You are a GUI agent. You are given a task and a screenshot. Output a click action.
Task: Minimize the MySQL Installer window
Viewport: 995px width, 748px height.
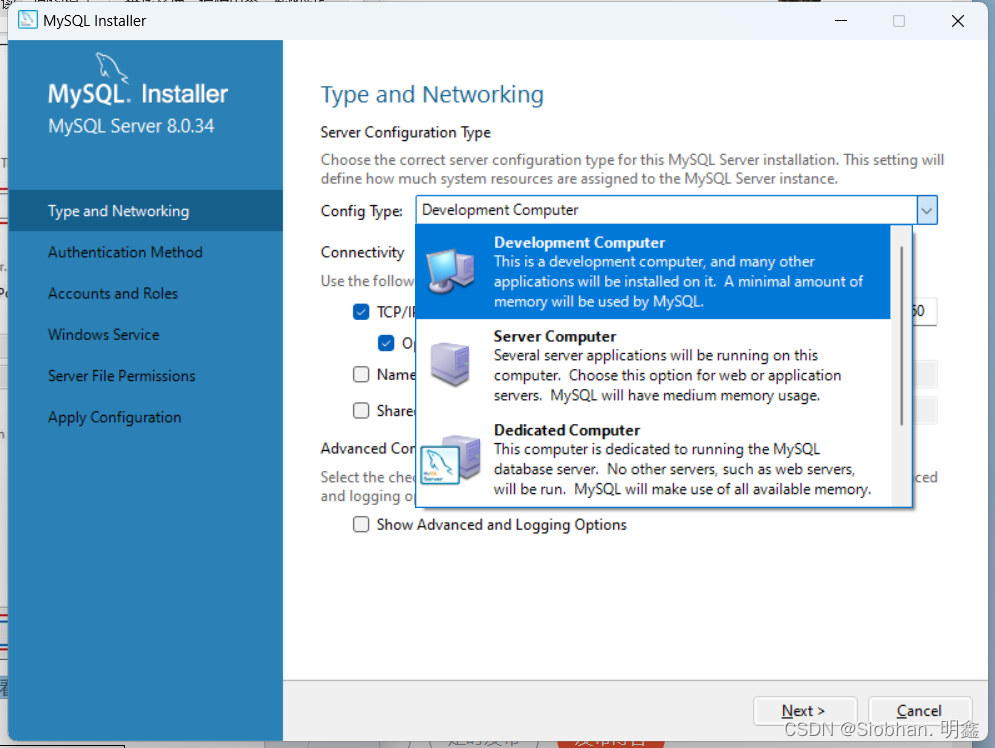coord(841,21)
